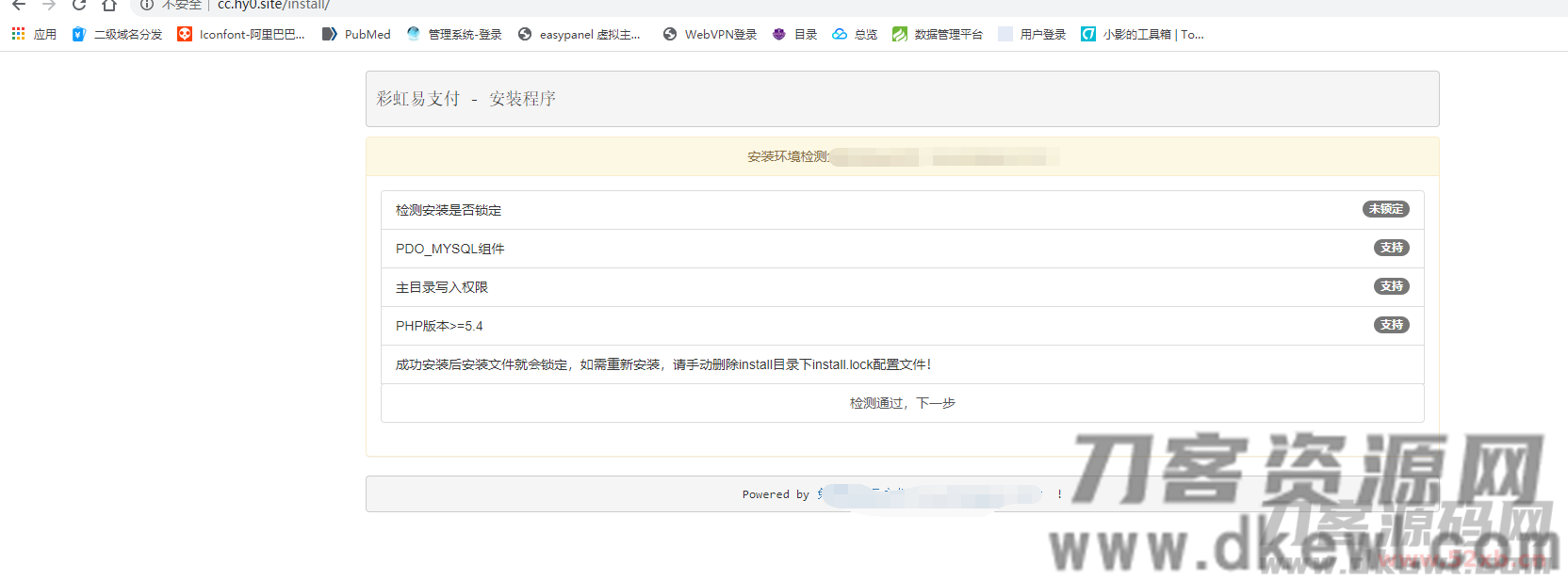Click 支持 badge in PHP版本 row
This screenshot has height=581, width=1568.
(x=1391, y=325)
